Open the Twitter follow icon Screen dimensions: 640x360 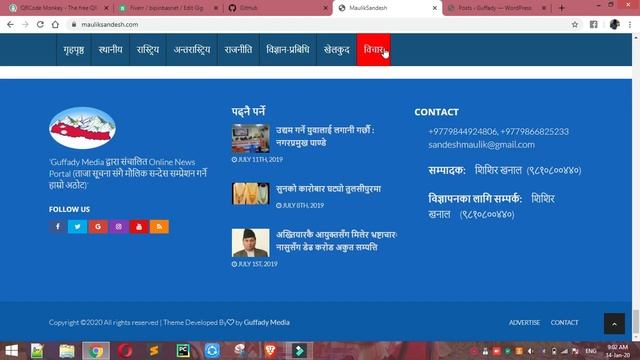pyautogui.click(x=78, y=227)
